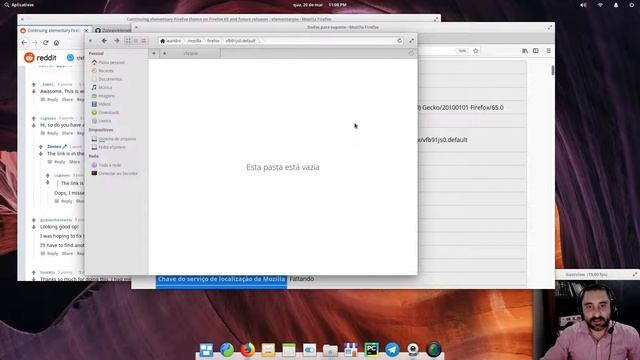Reload the file manager folder
Image resolution: width=640 pixels, height=360 pixels.
[400, 41]
